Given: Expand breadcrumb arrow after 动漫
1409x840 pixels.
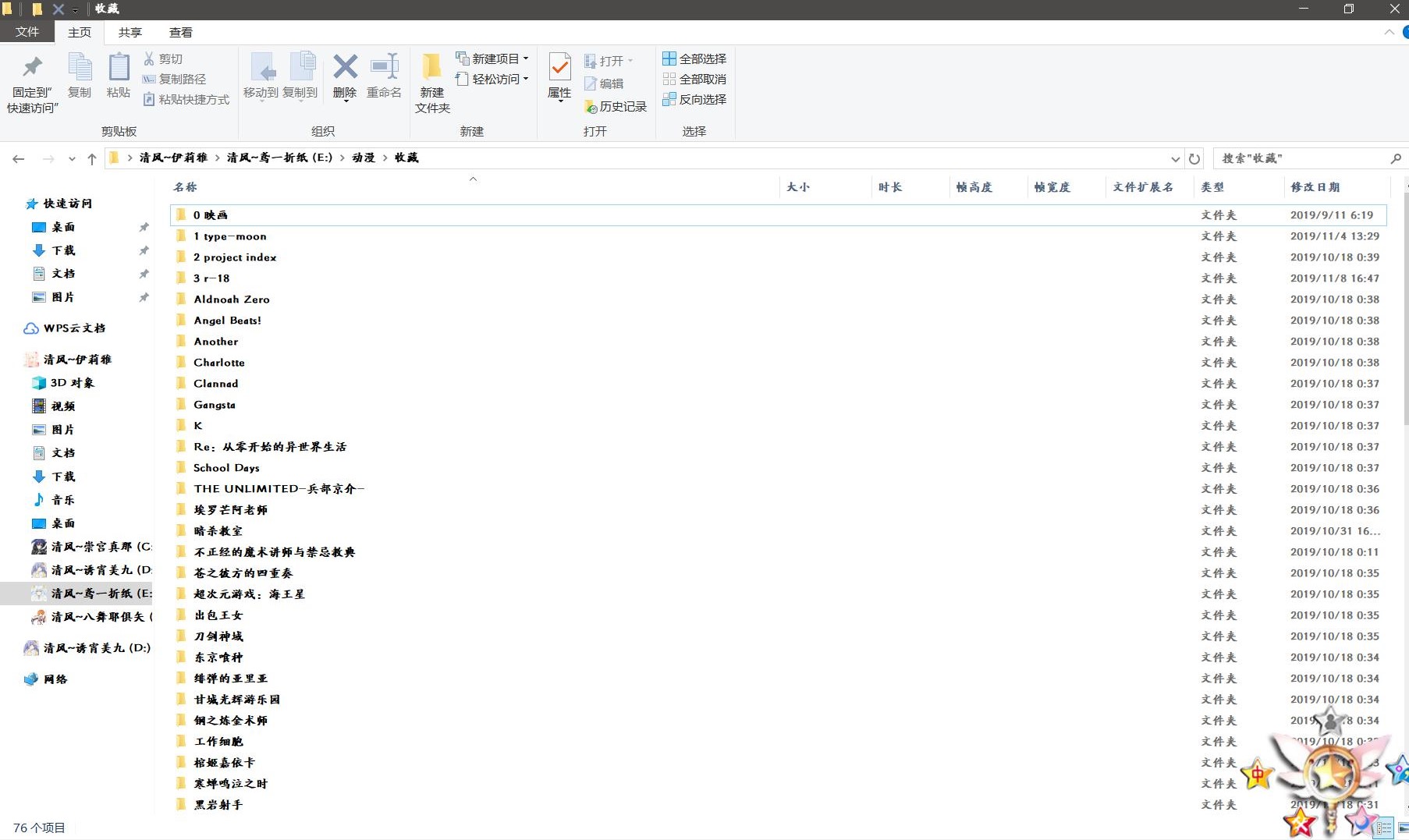Looking at the screenshot, I should (x=385, y=158).
